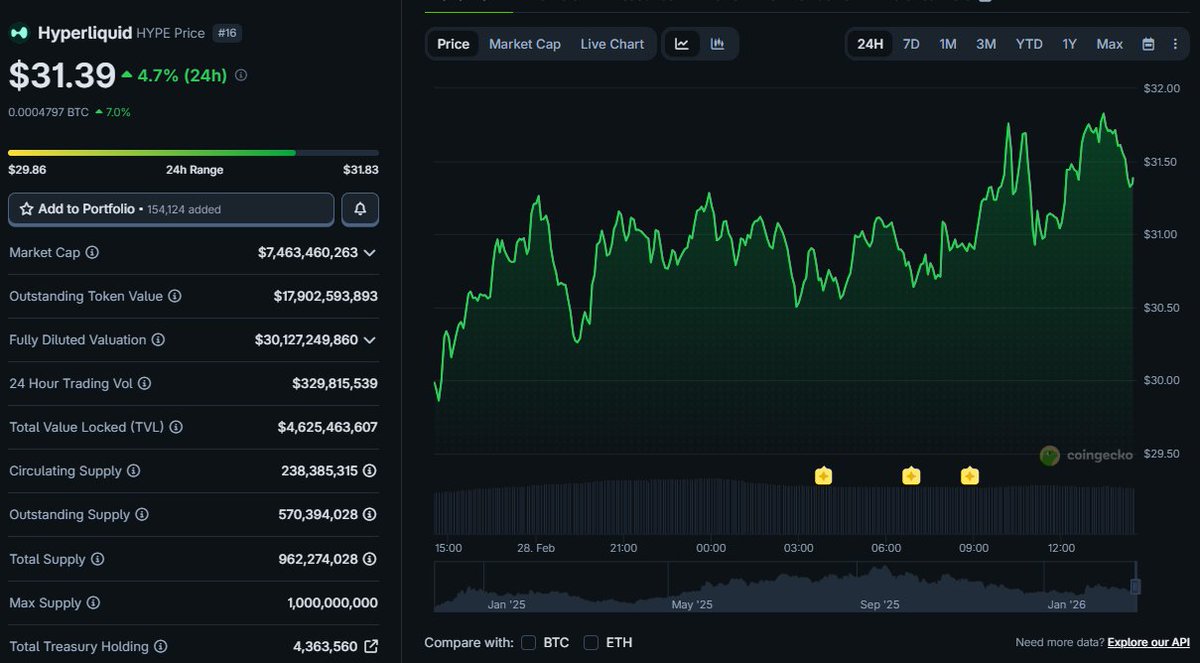Select the 3M time range
1200x663 pixels.
coord(986,44)
